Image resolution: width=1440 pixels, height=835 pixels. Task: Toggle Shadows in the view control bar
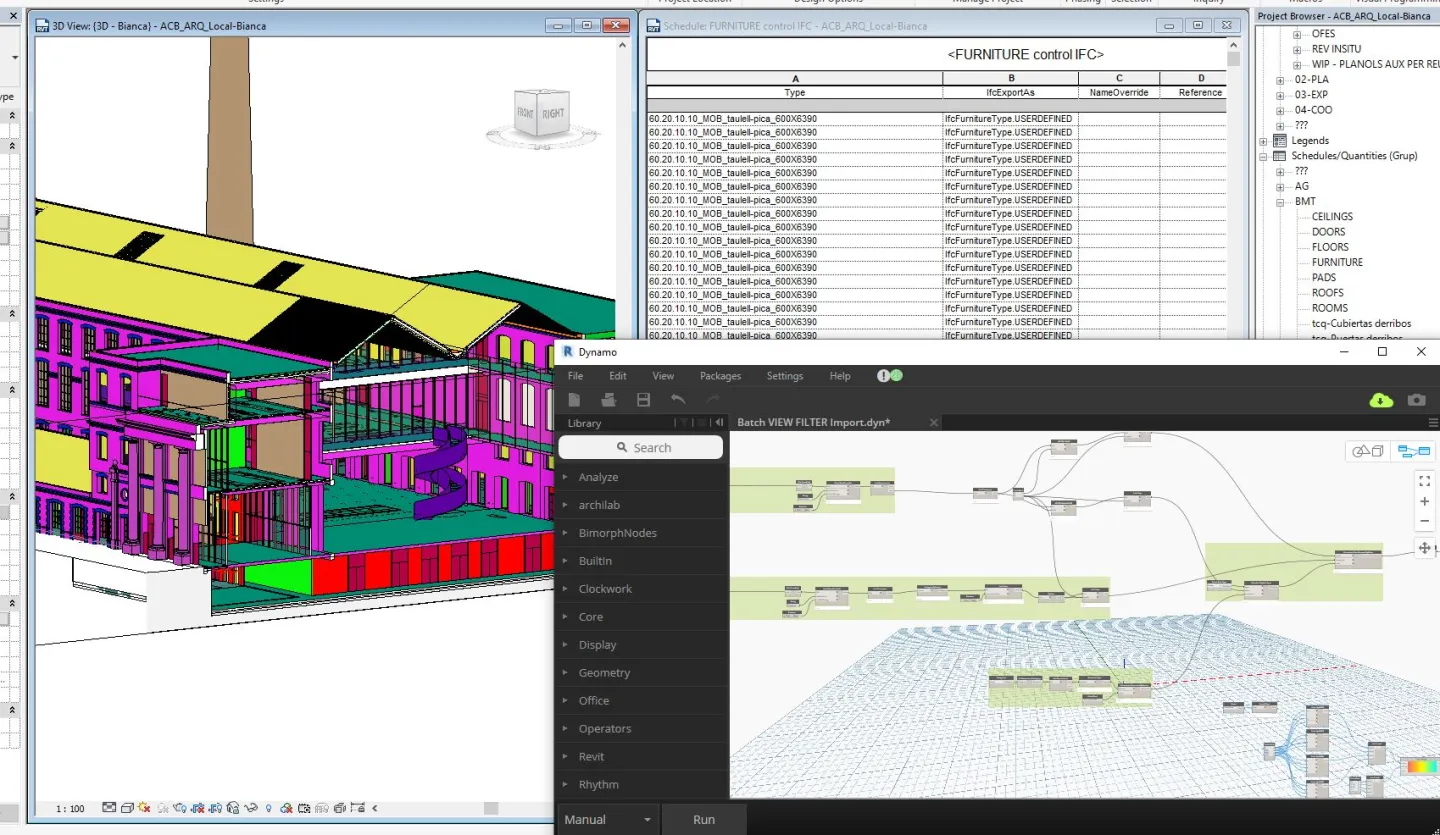(163, 808)
